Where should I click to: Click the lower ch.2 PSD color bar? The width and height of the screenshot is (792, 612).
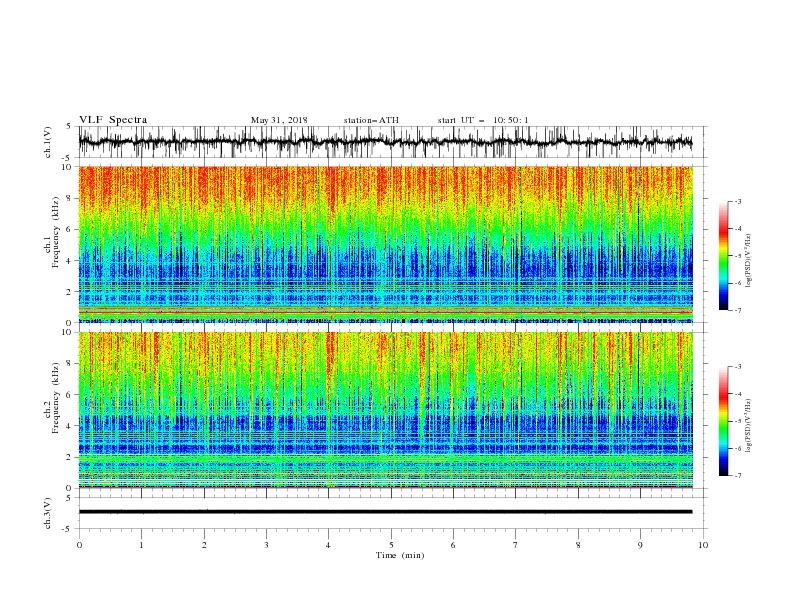coord(723,421)
